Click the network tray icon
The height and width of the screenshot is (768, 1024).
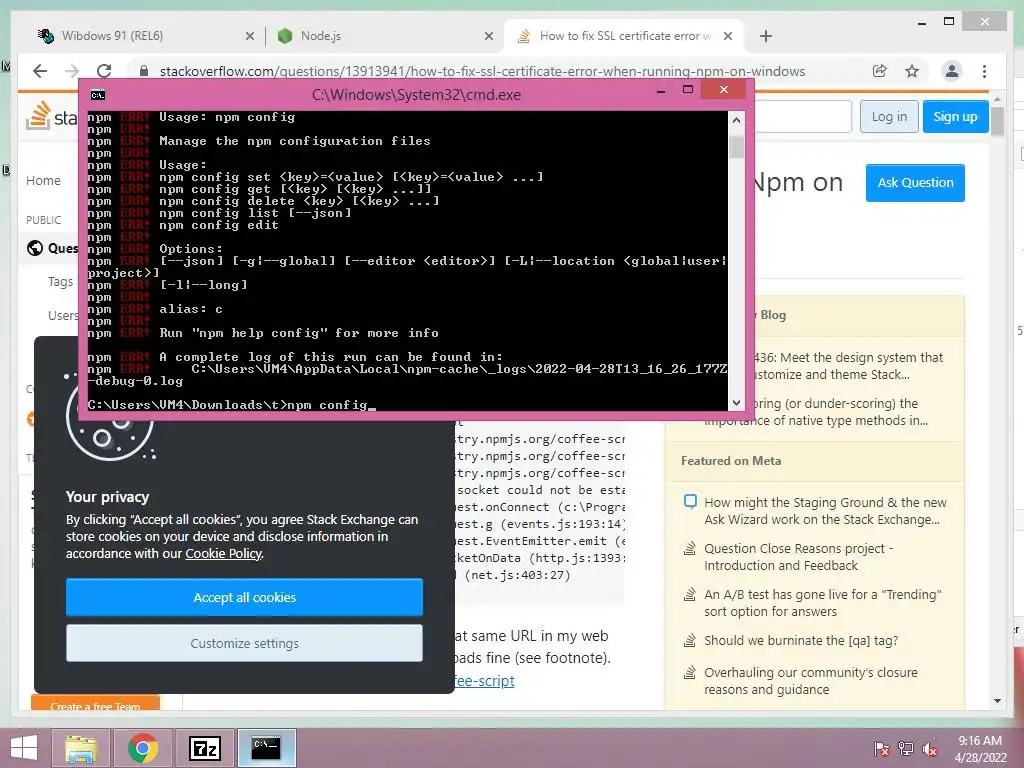pyautogui.click(x=906, y=749)
